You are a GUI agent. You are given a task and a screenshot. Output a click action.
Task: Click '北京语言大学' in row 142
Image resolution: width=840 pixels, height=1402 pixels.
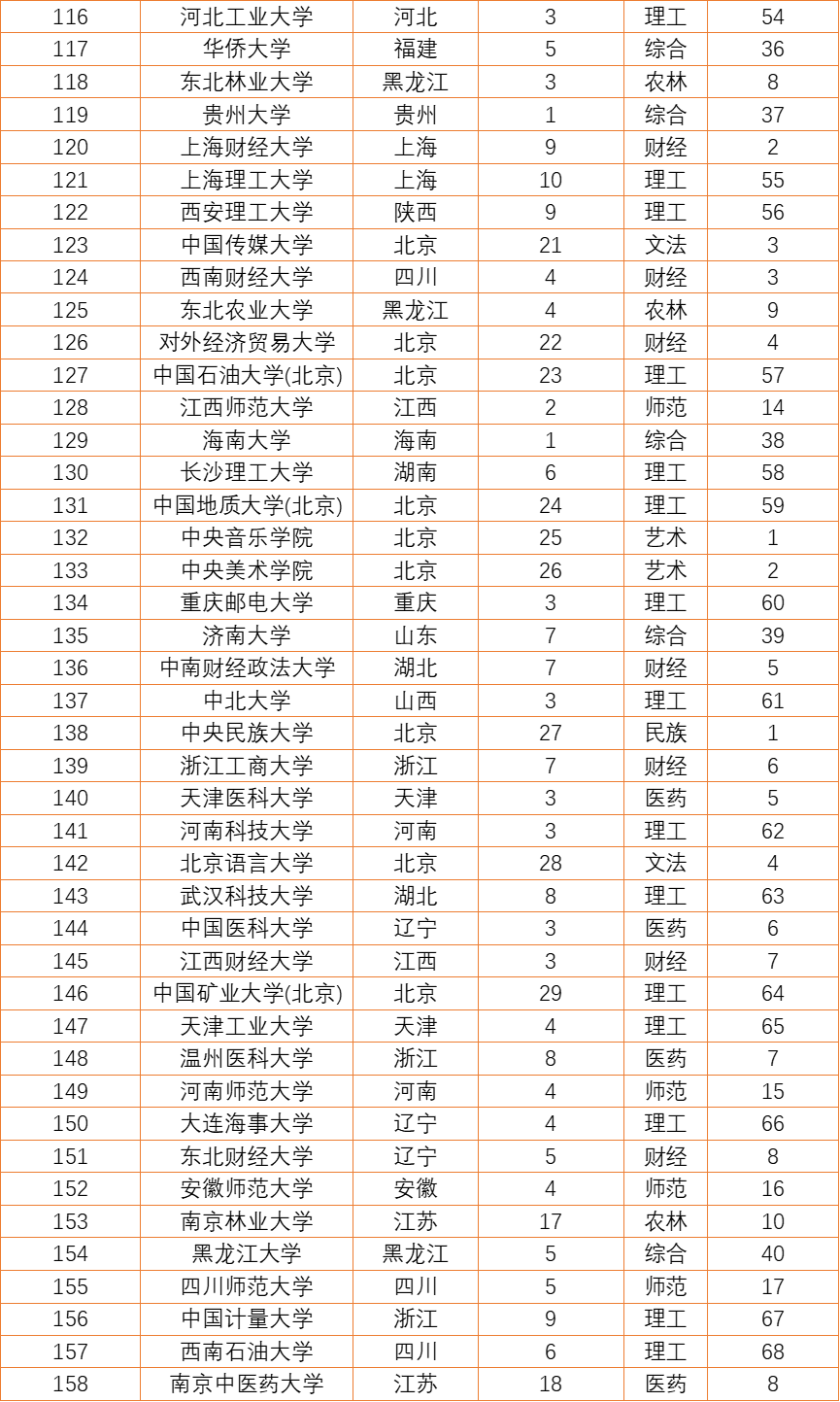point(247,863)
